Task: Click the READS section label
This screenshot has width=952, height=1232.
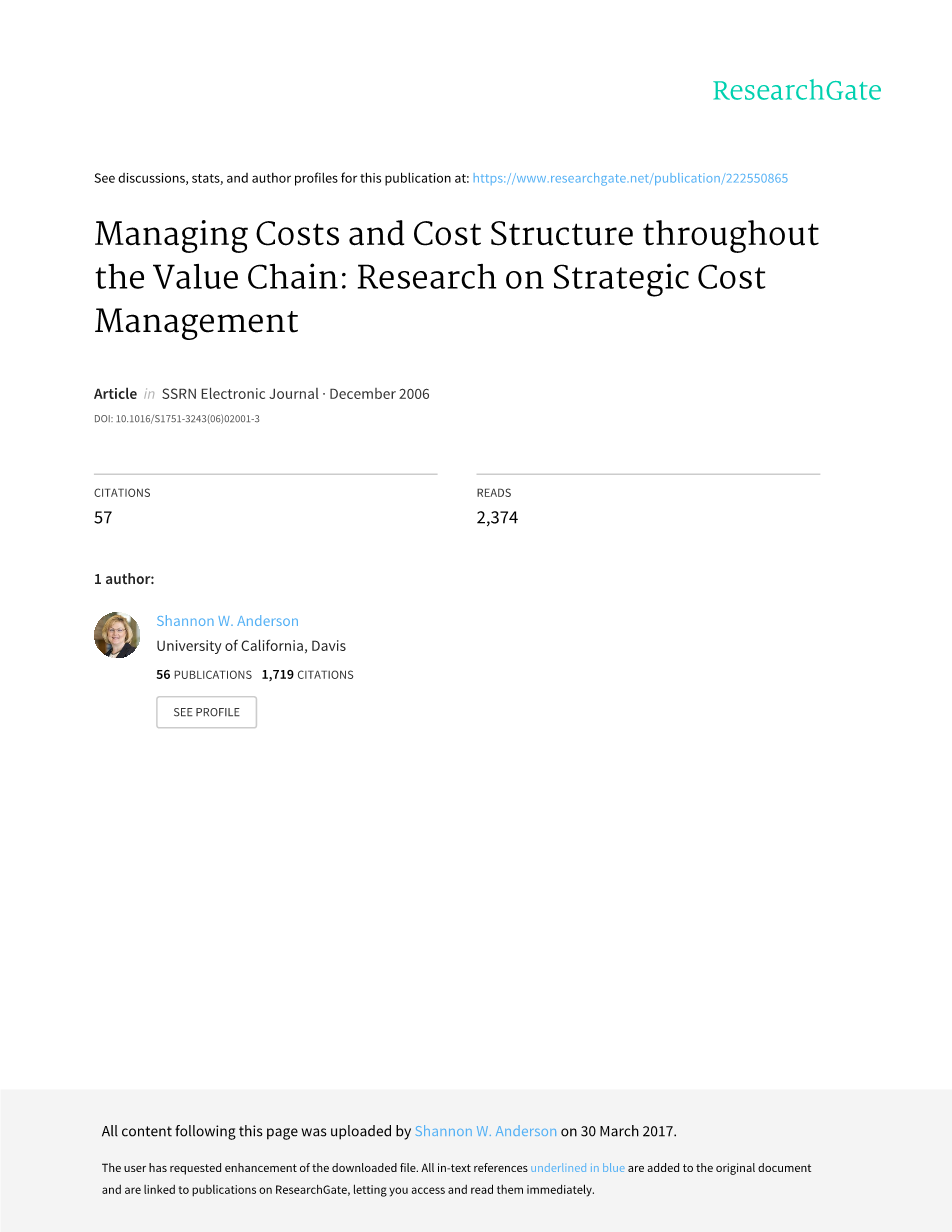Action: point(494,493)
